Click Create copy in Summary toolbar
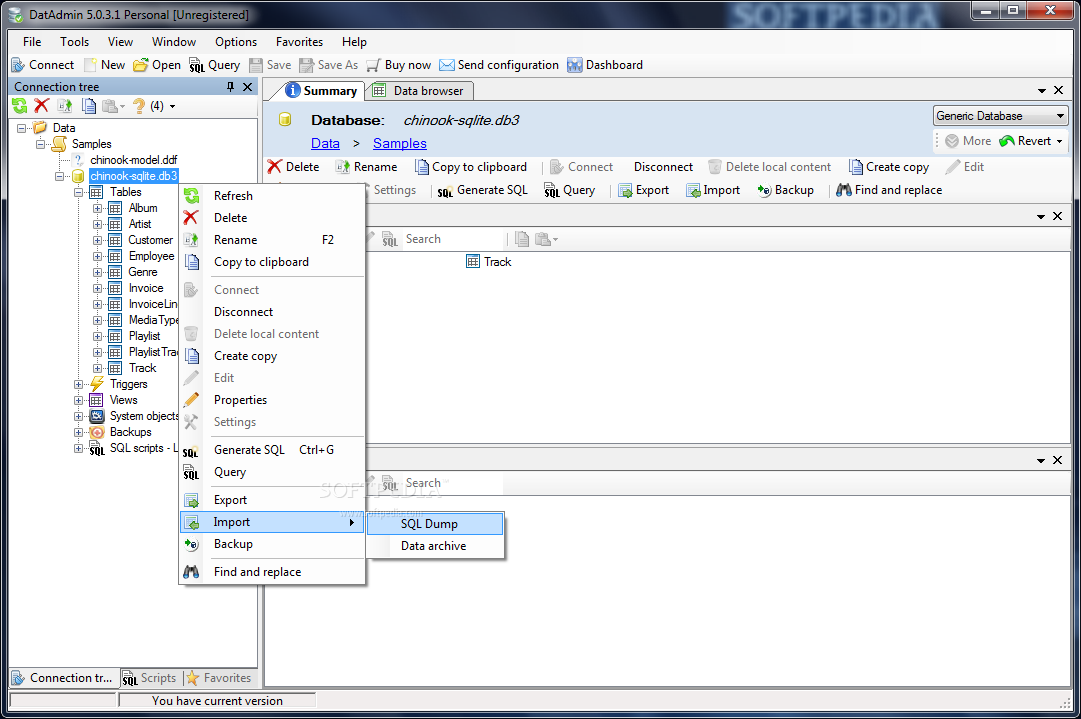 coord(889,167)
